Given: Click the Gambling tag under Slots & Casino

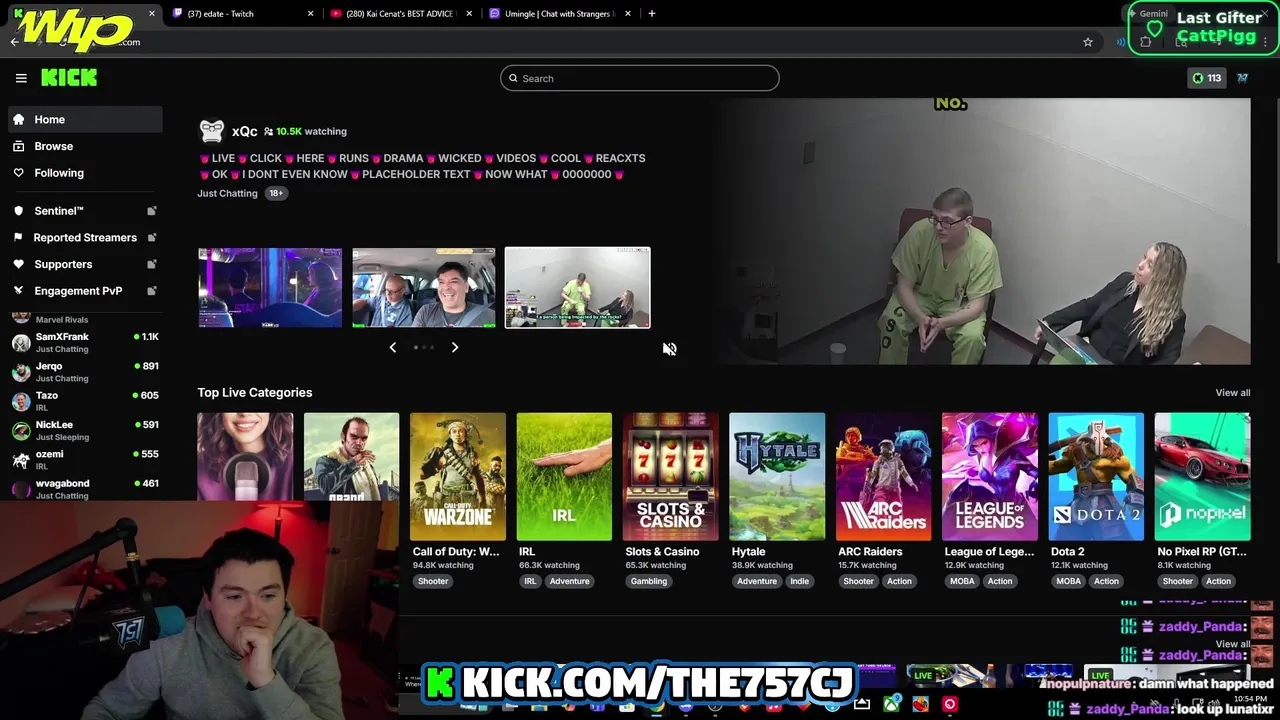Looking at the screenshot, I should pyautogui.click(x=649, y=581).
